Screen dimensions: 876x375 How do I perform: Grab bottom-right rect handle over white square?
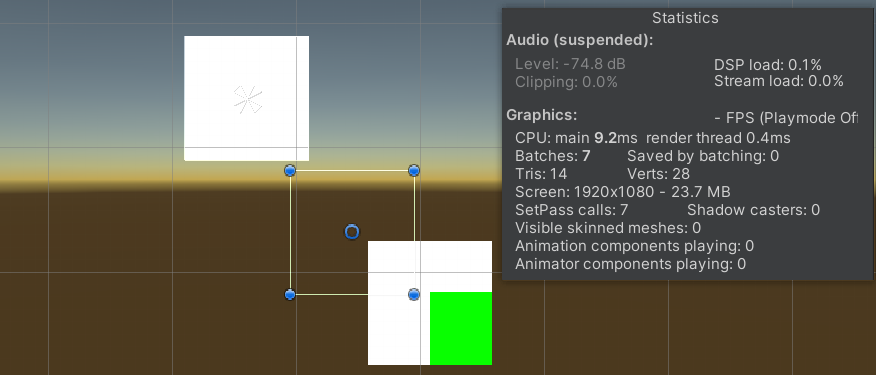[413, 294]
